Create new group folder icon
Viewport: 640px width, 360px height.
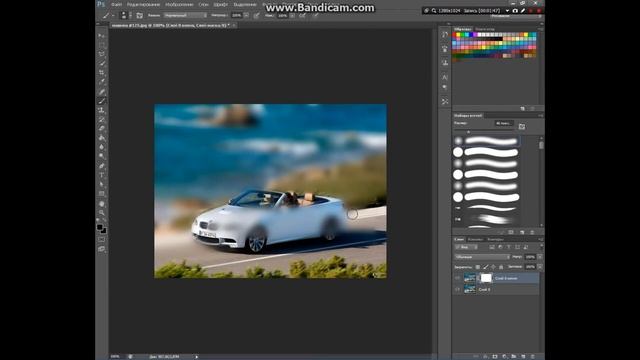click(x=513, y=356)
